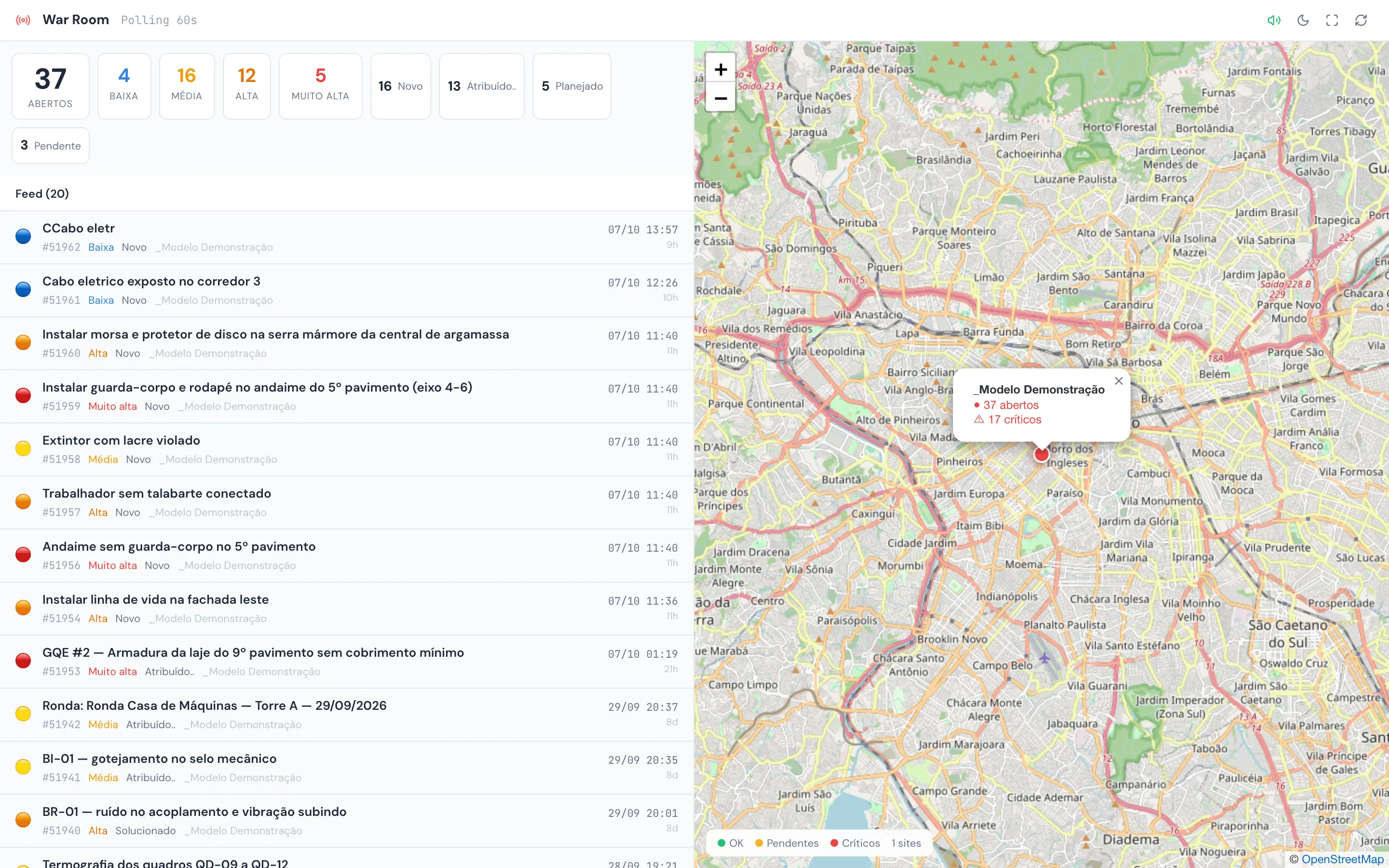Open the OpenStreetMap attribution link

pos(1343,859)
